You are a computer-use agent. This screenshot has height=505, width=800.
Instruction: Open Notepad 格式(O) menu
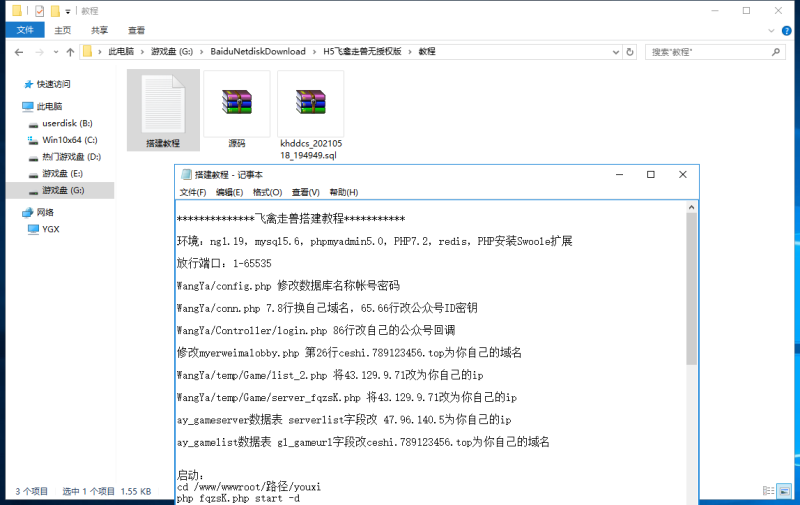click(x=267, y=192)
